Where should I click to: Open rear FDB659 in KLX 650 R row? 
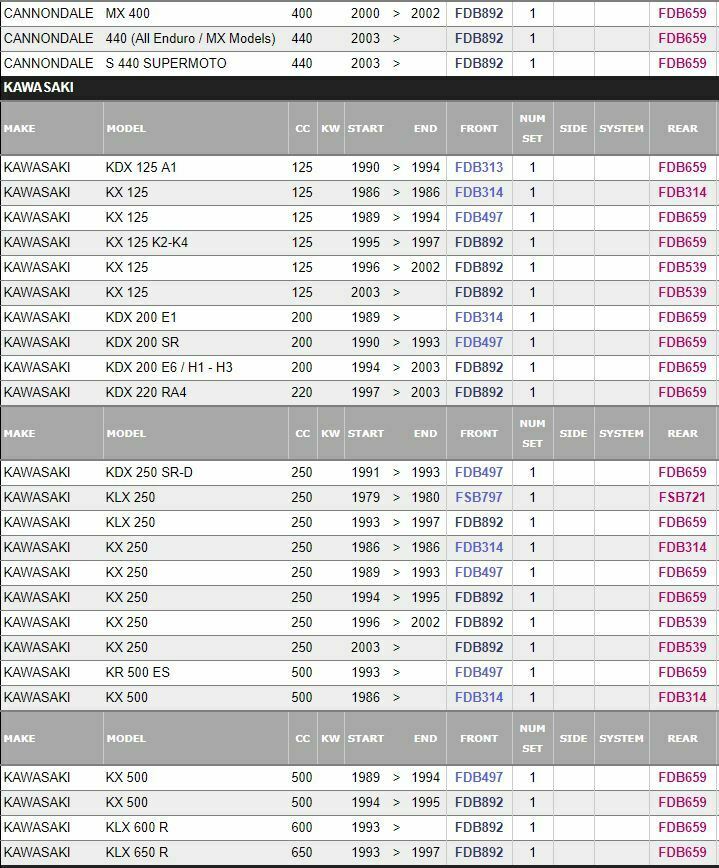(682, 852)
